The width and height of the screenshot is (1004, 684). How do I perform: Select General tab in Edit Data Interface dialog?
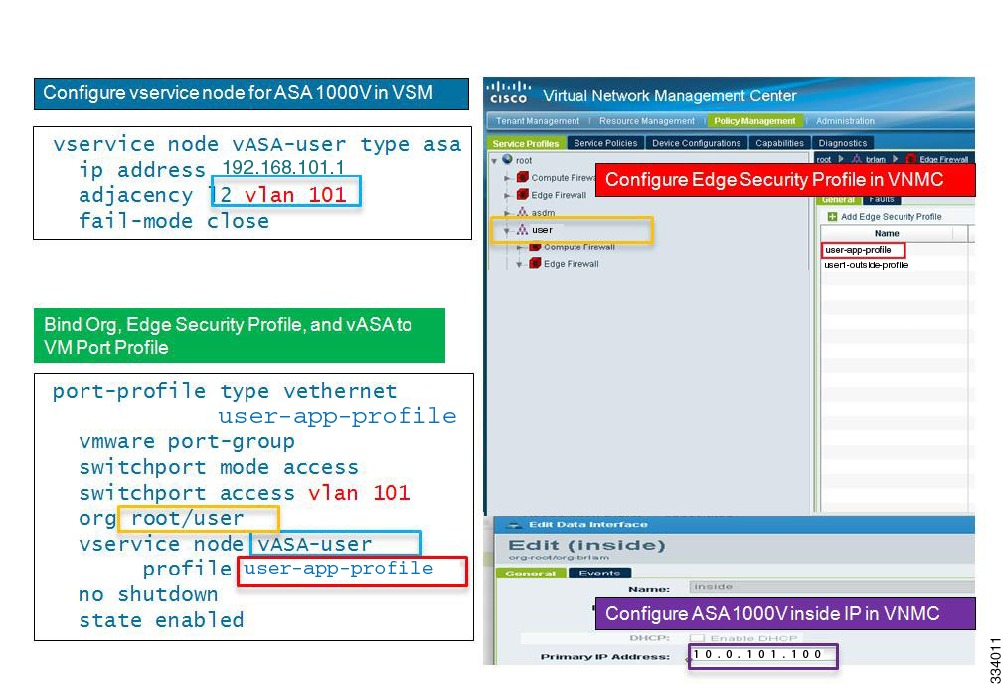click(531, 573)
